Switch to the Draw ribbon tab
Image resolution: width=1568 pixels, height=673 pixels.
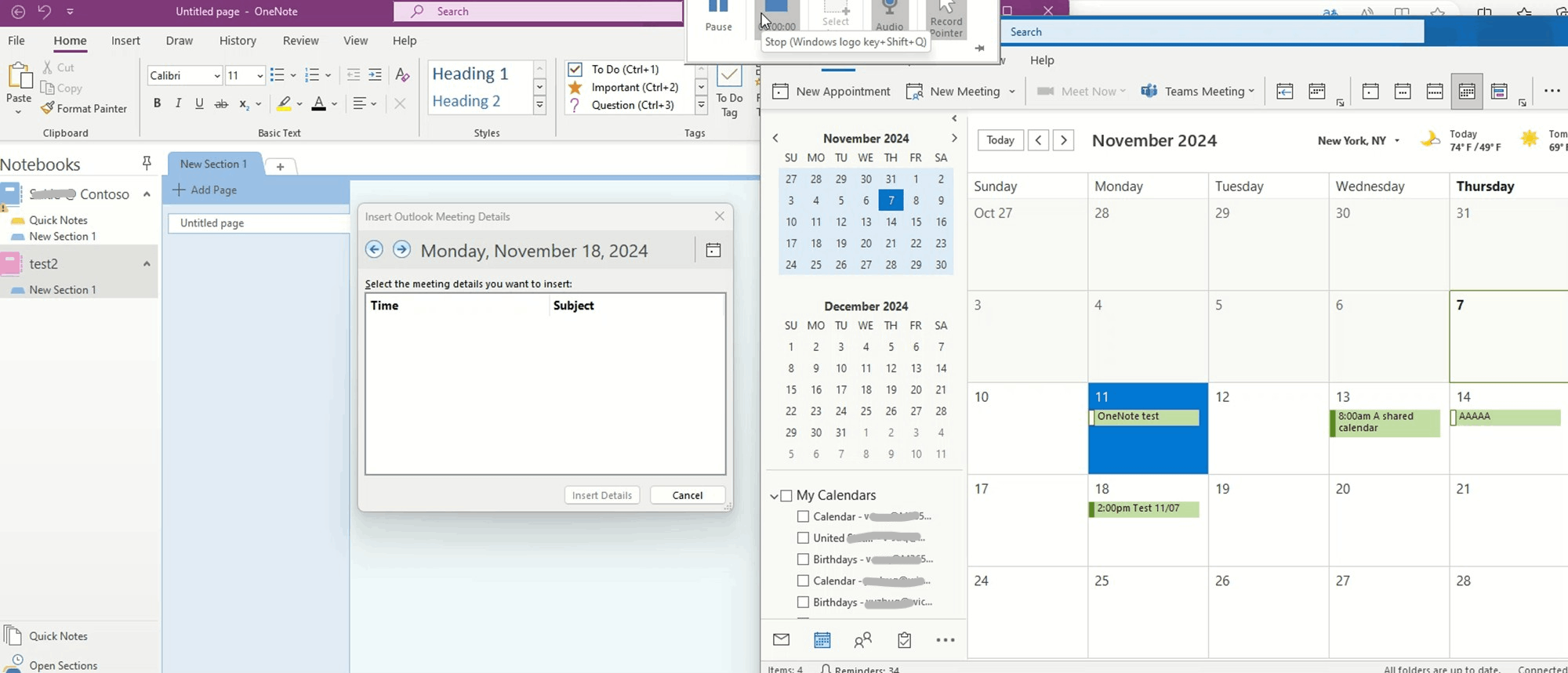tap(180, 41)
